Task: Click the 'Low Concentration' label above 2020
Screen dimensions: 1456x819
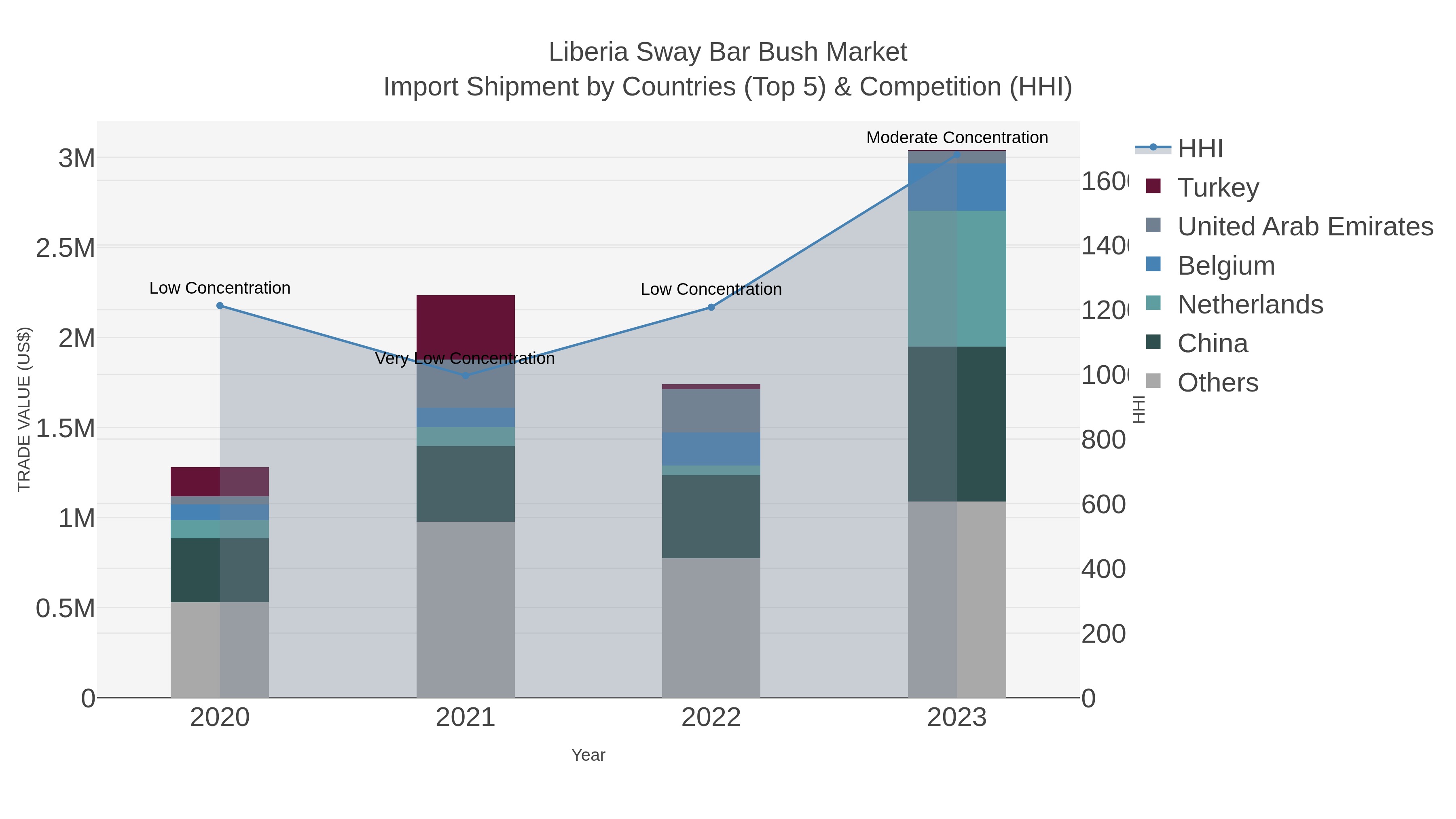Action: (220, 288)
